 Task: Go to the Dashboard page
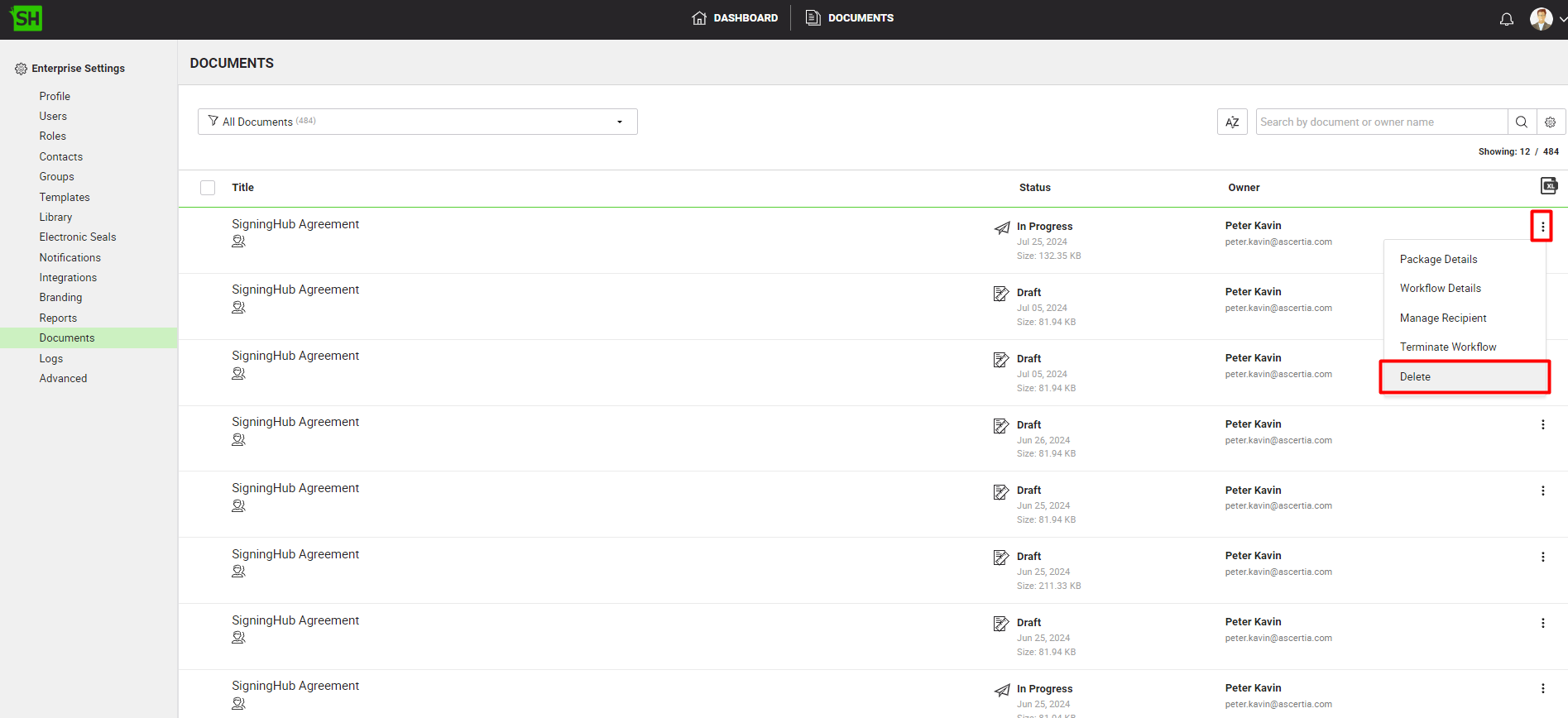735,18
